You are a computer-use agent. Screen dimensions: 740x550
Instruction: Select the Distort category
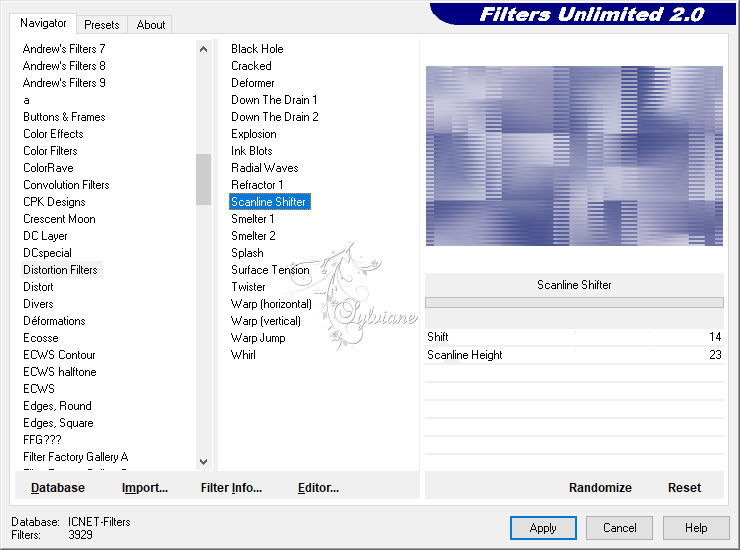pyautogui.click(x=38, y=287)
